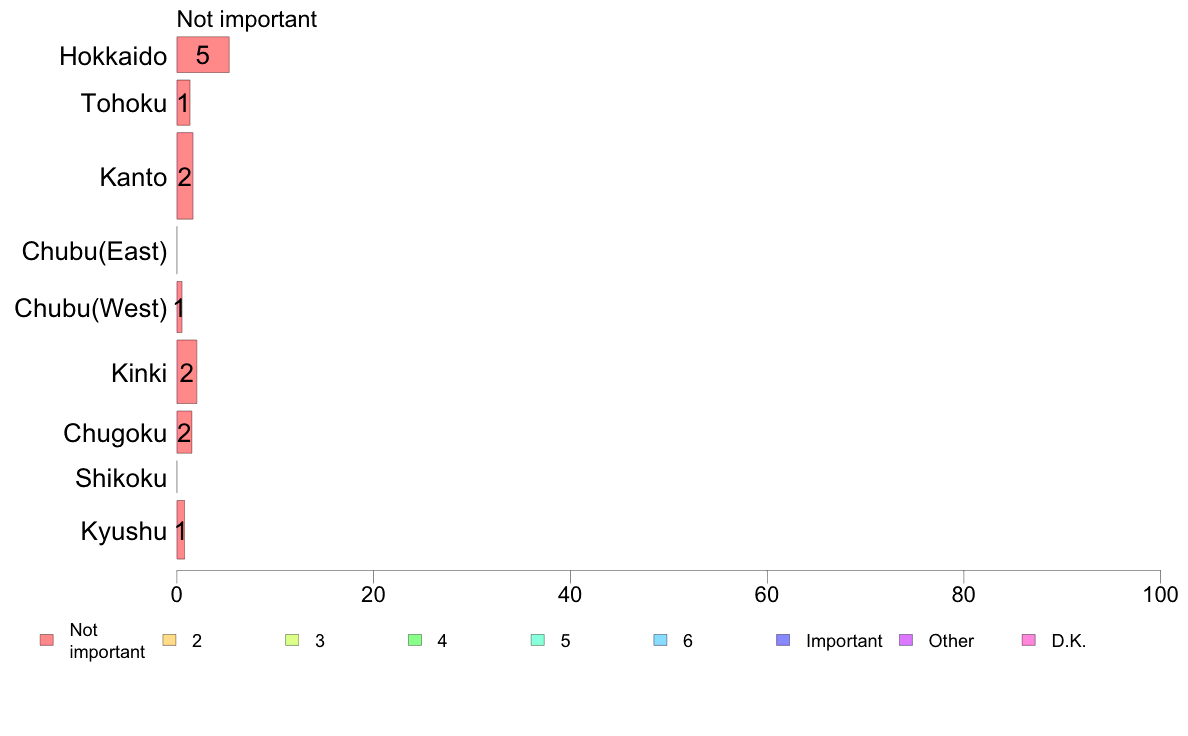Click the red Not important legend swatch

(x=46, y=641)
